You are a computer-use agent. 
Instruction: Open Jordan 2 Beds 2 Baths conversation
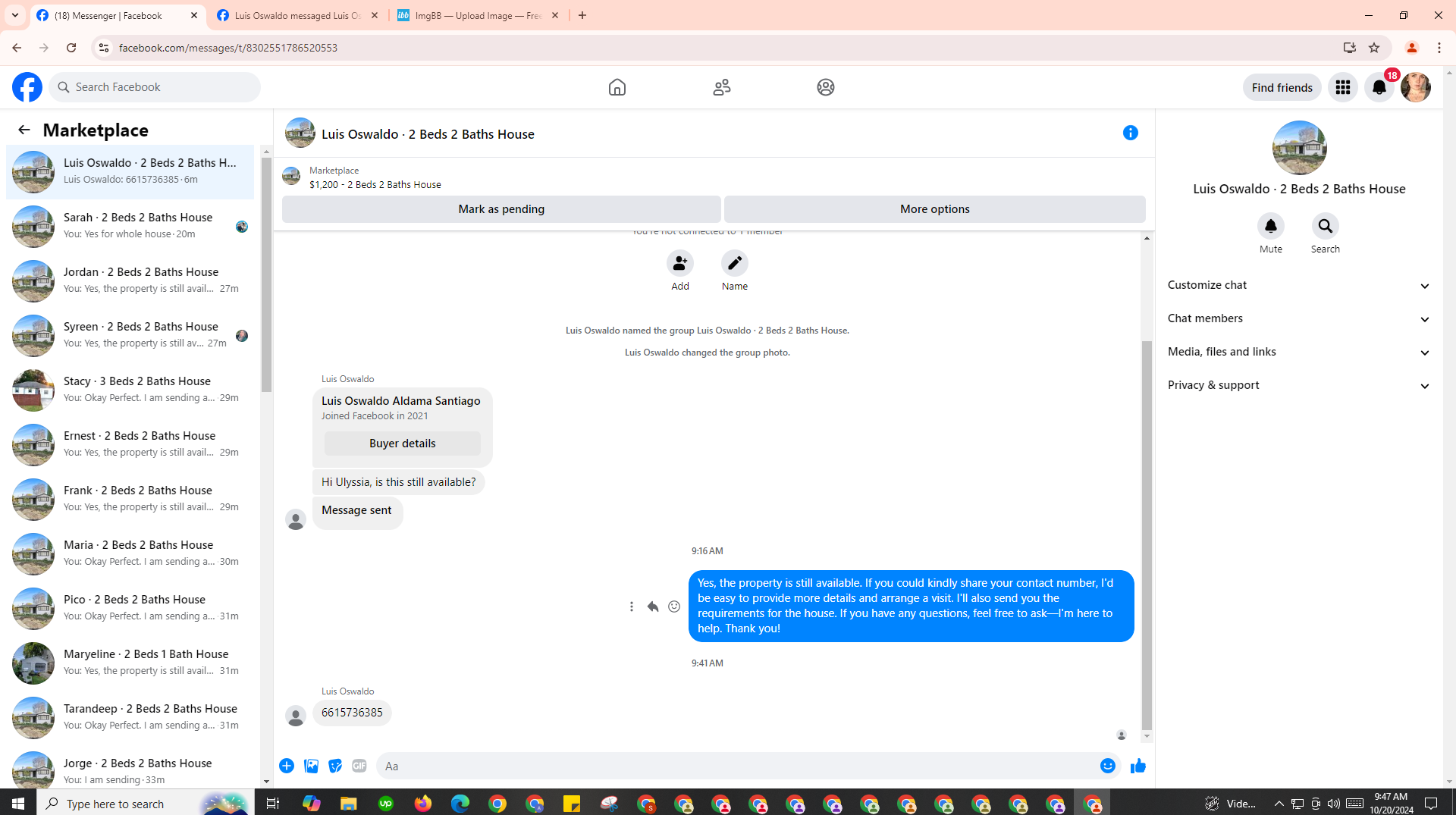130,281
